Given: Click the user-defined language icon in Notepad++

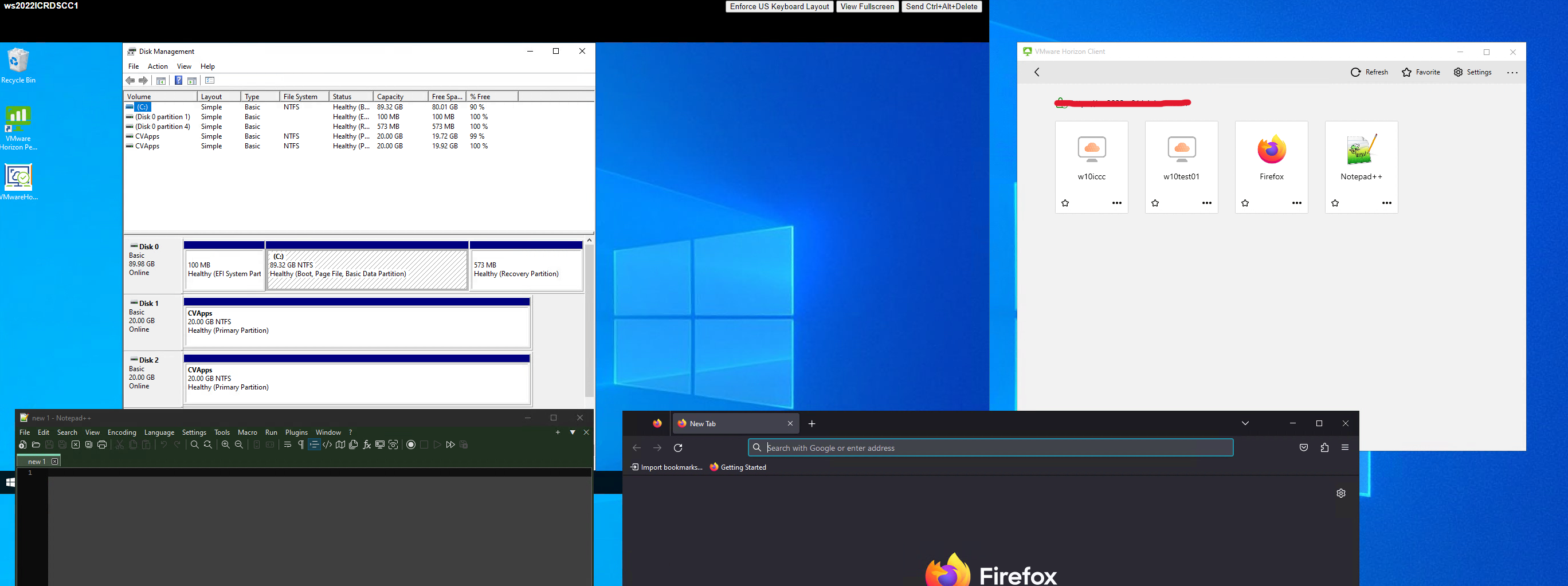Looking at the screenshot, I should click(327, 445).
